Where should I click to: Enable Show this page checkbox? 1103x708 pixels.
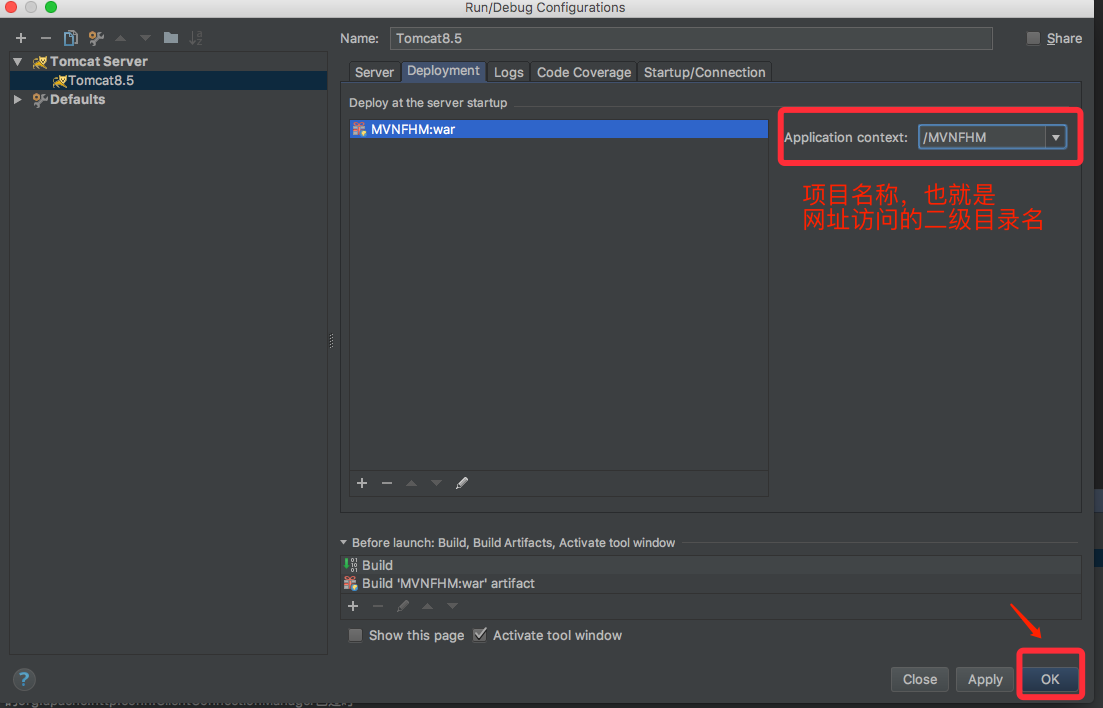click(x=356, y=636)
